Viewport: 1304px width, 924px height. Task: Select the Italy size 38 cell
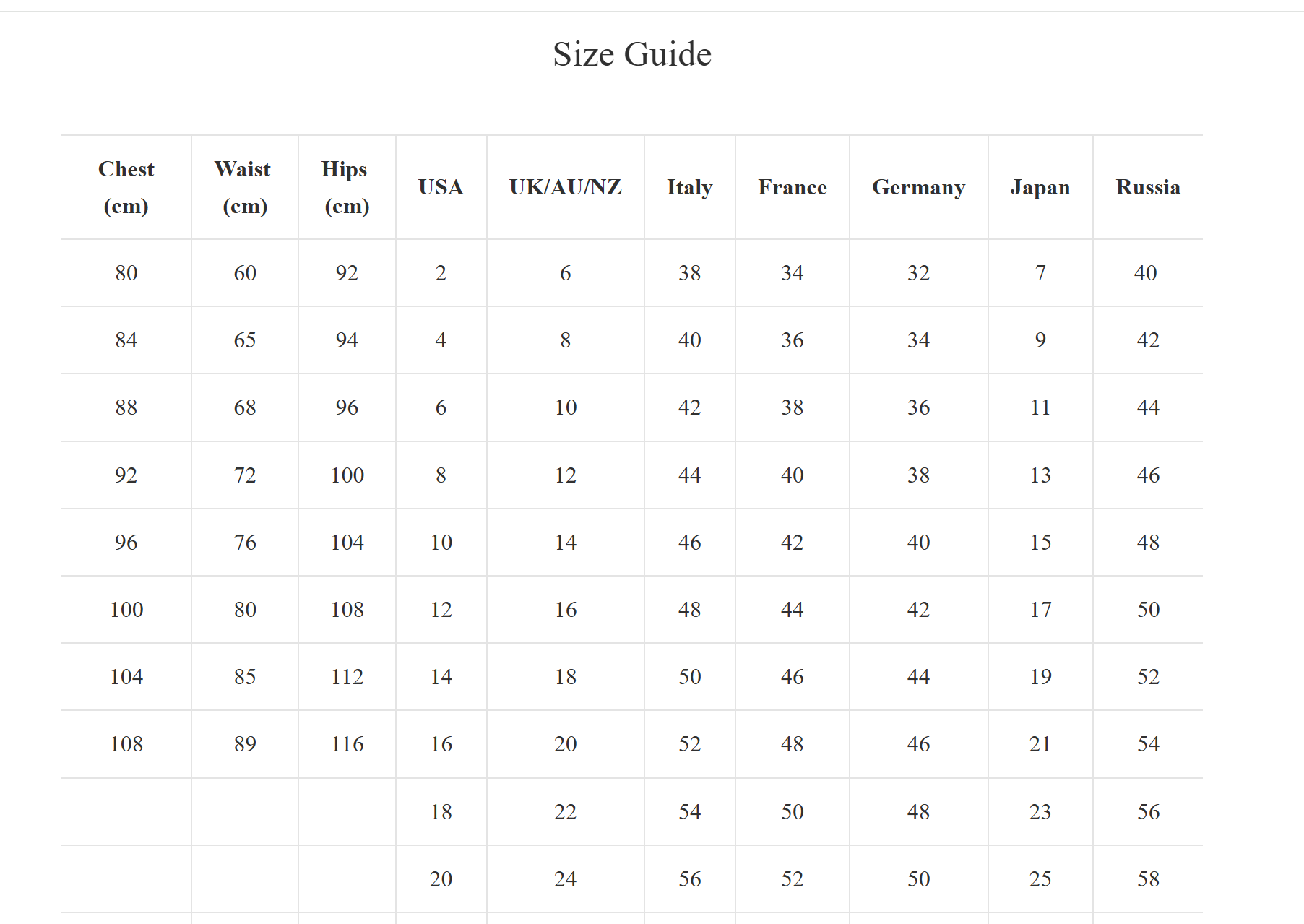click(689, 273)
